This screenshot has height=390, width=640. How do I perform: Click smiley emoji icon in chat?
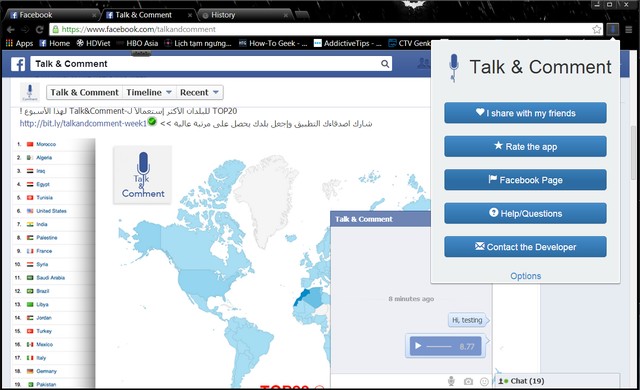point(484,381)
